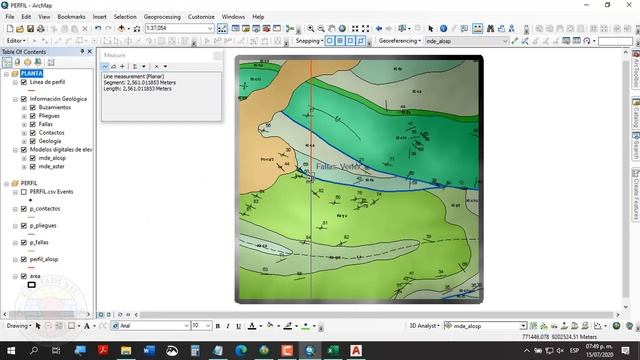Print the map
640x360 pixels.
[41, 29]
